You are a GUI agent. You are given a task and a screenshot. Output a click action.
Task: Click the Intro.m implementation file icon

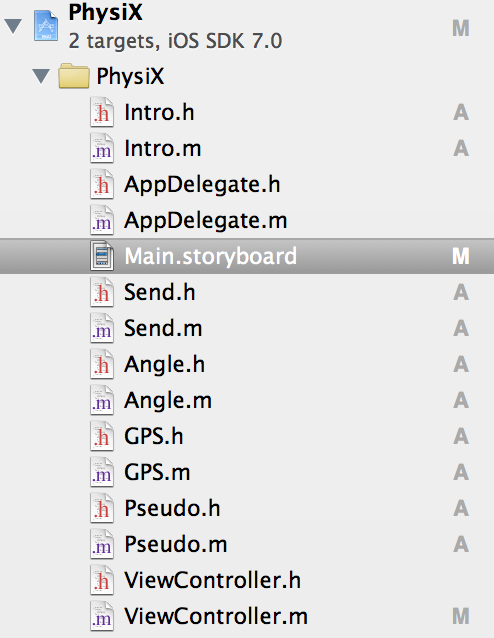(102, 148)
